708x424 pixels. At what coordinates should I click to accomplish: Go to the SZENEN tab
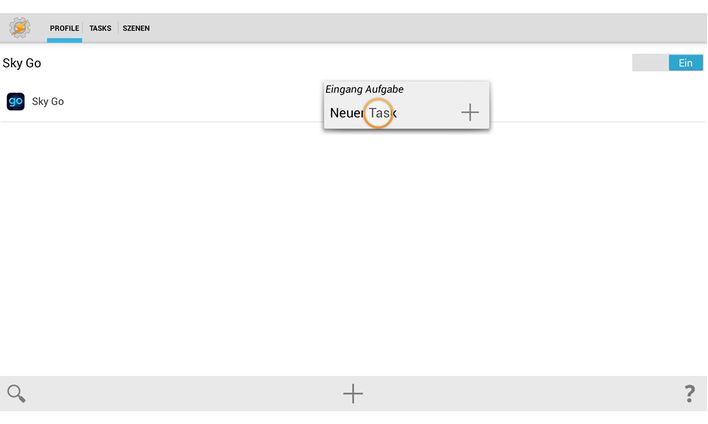(136, 28)
